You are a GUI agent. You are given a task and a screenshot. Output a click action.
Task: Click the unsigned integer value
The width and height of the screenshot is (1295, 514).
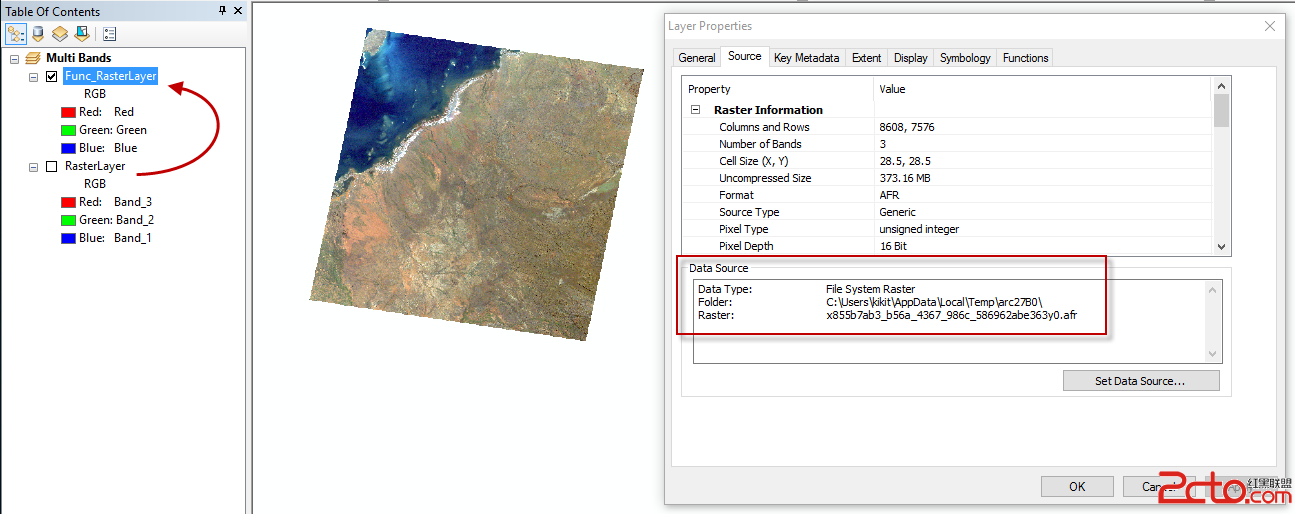click(919, 229)
